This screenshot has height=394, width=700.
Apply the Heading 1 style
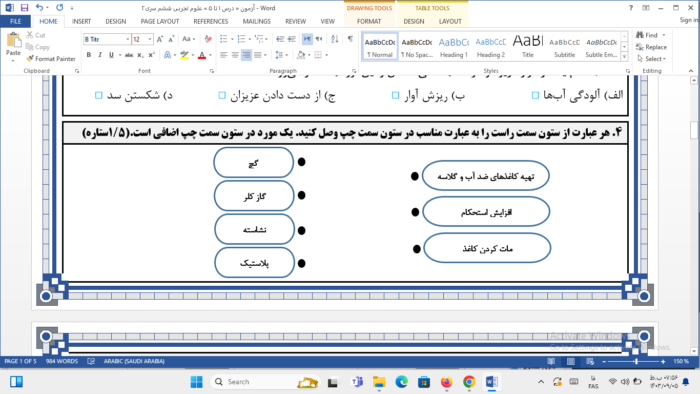click(454, 46)
